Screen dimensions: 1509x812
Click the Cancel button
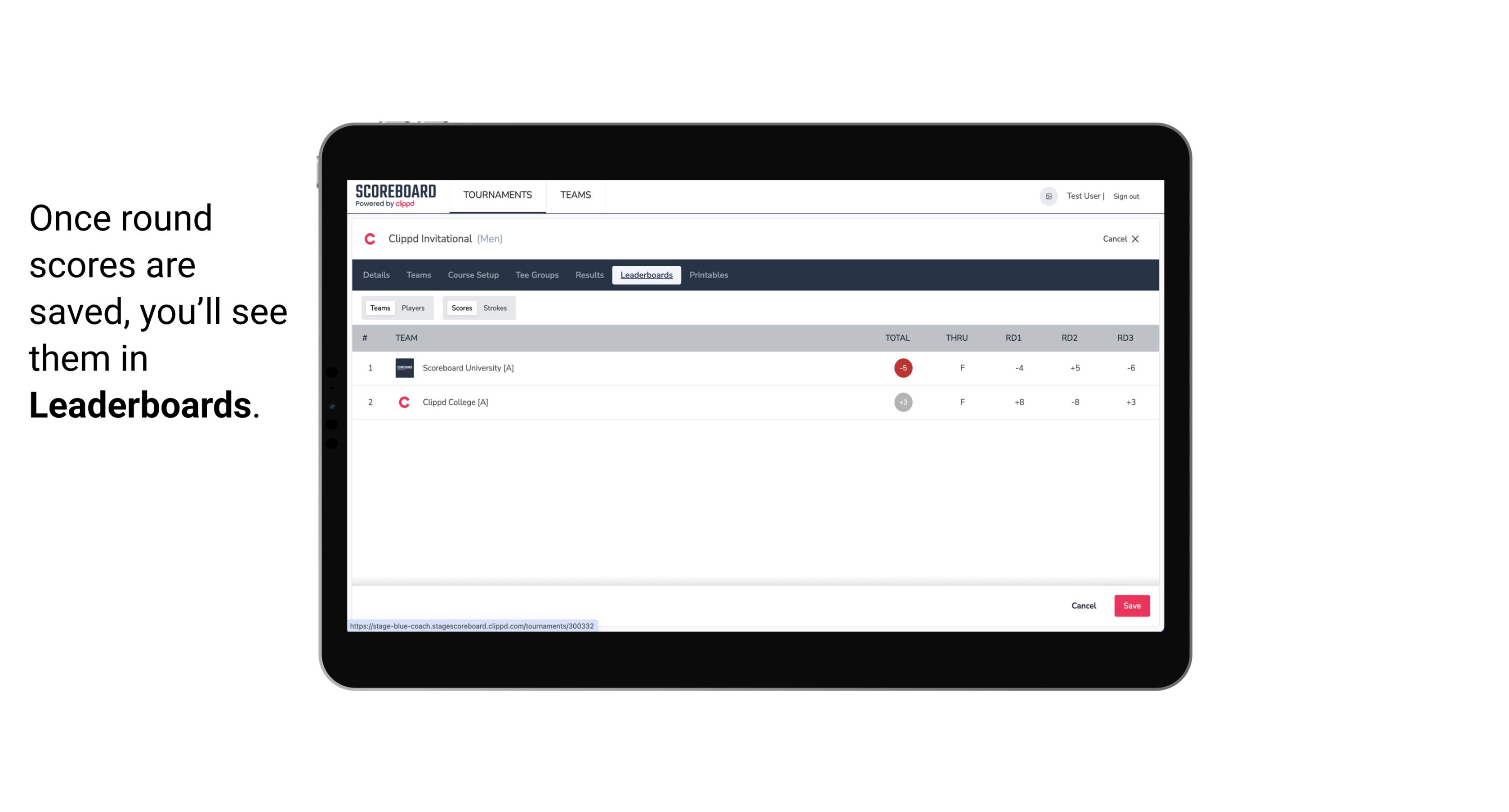[1083, 605]
